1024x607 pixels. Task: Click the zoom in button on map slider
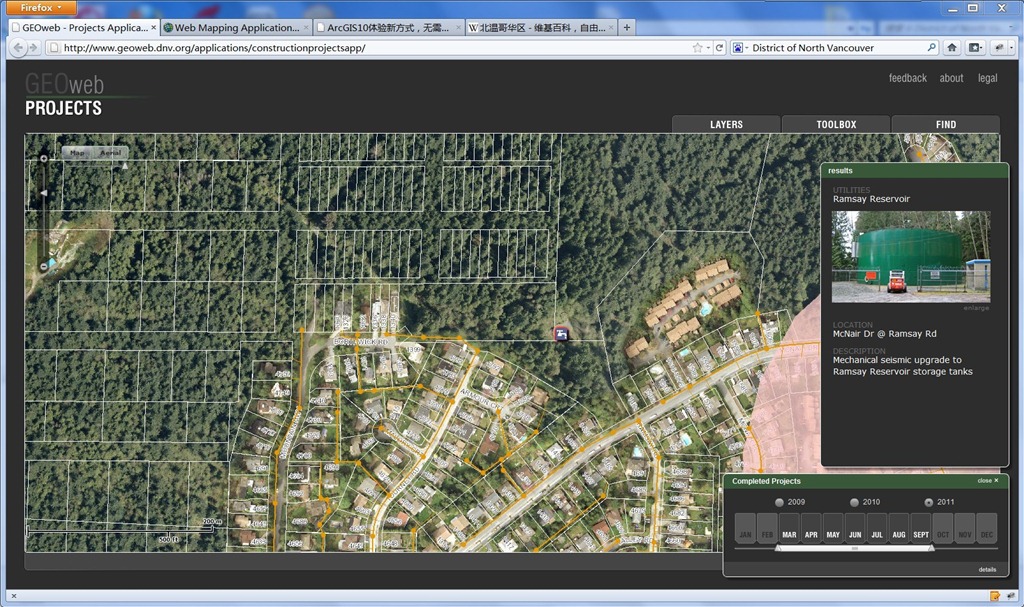click(x=43, y=158)
